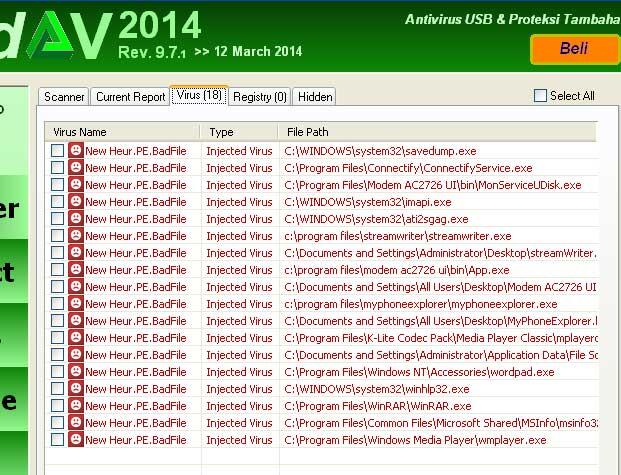The width and height of the screenshot is (621, 475).
Task: Click the sad-face icon beside imapi.exe
Action: [76, 202]
